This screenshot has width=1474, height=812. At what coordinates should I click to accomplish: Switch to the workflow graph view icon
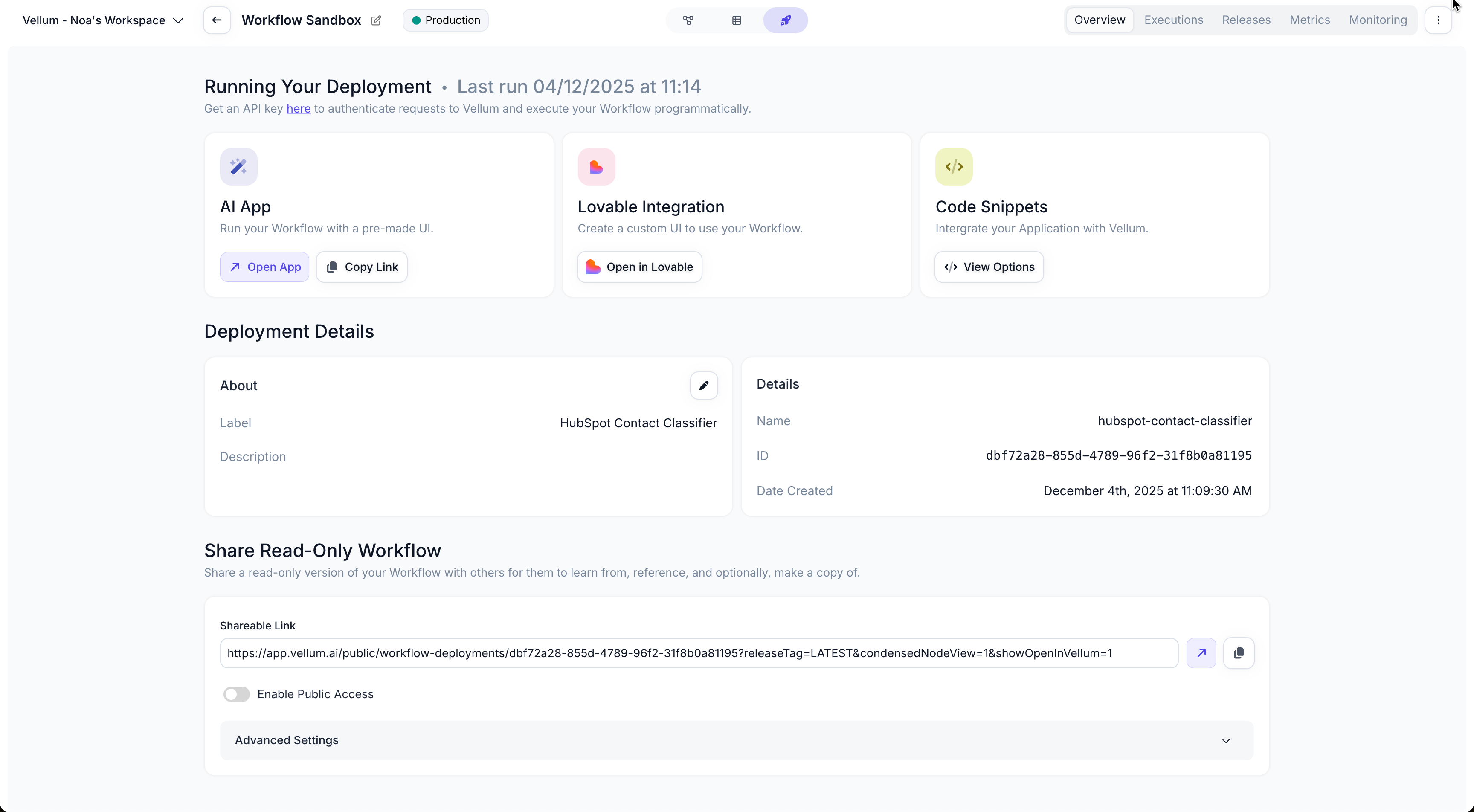tap(687, 20)
